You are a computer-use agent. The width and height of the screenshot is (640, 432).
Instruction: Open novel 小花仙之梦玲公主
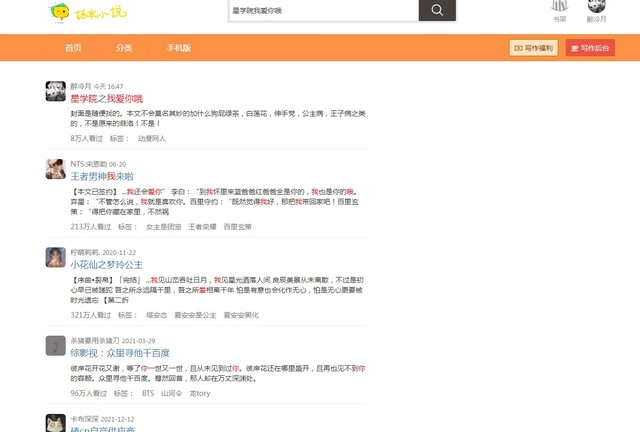tap(112, 264)
